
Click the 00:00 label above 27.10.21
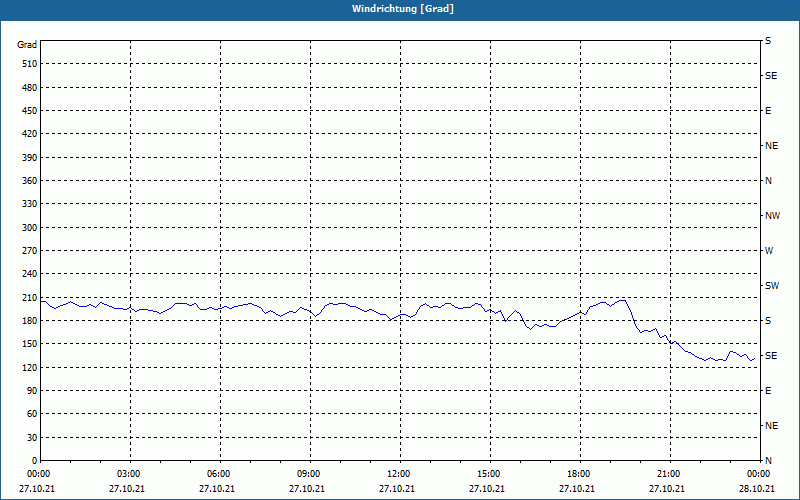click(39, 474)
